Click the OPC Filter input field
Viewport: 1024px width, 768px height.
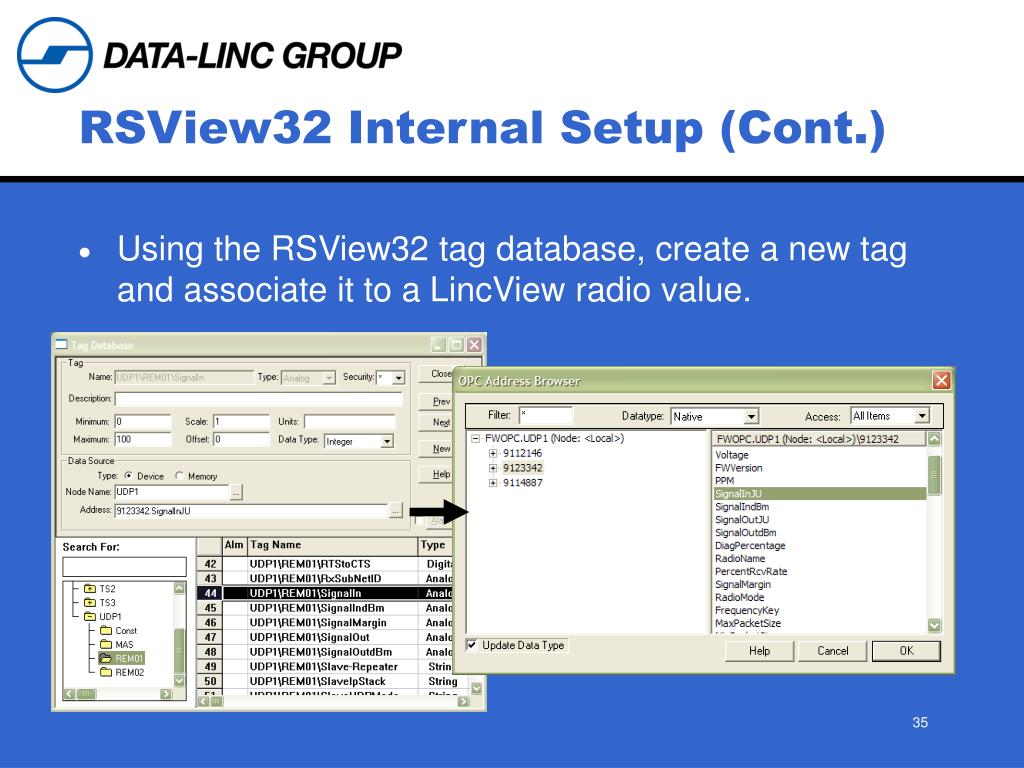(x=546, y=415)
